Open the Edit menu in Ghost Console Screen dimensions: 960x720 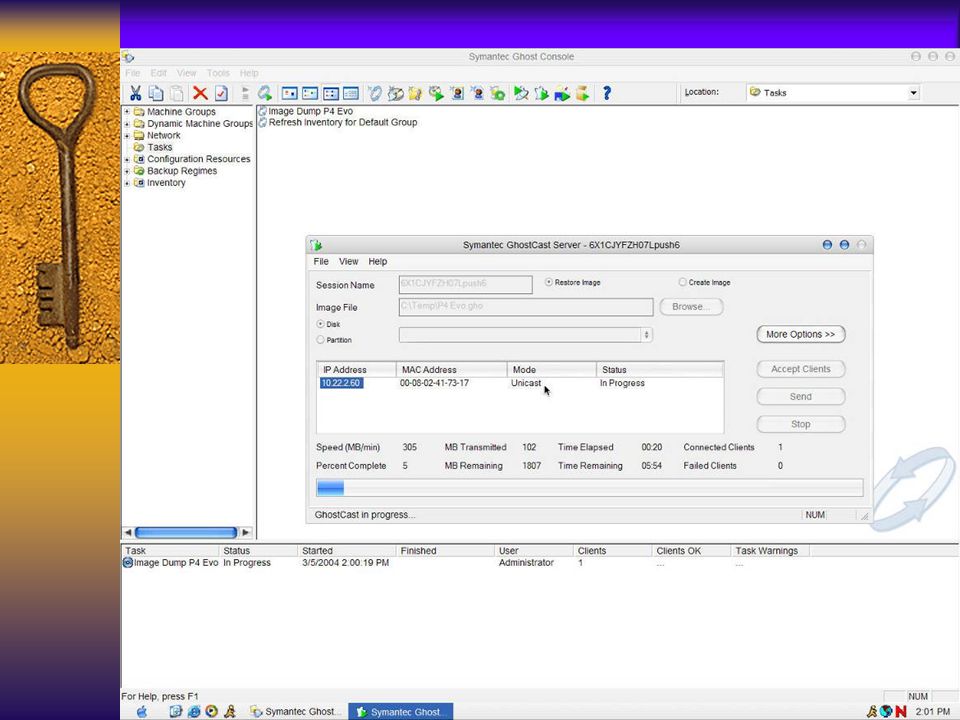(159, 73)
